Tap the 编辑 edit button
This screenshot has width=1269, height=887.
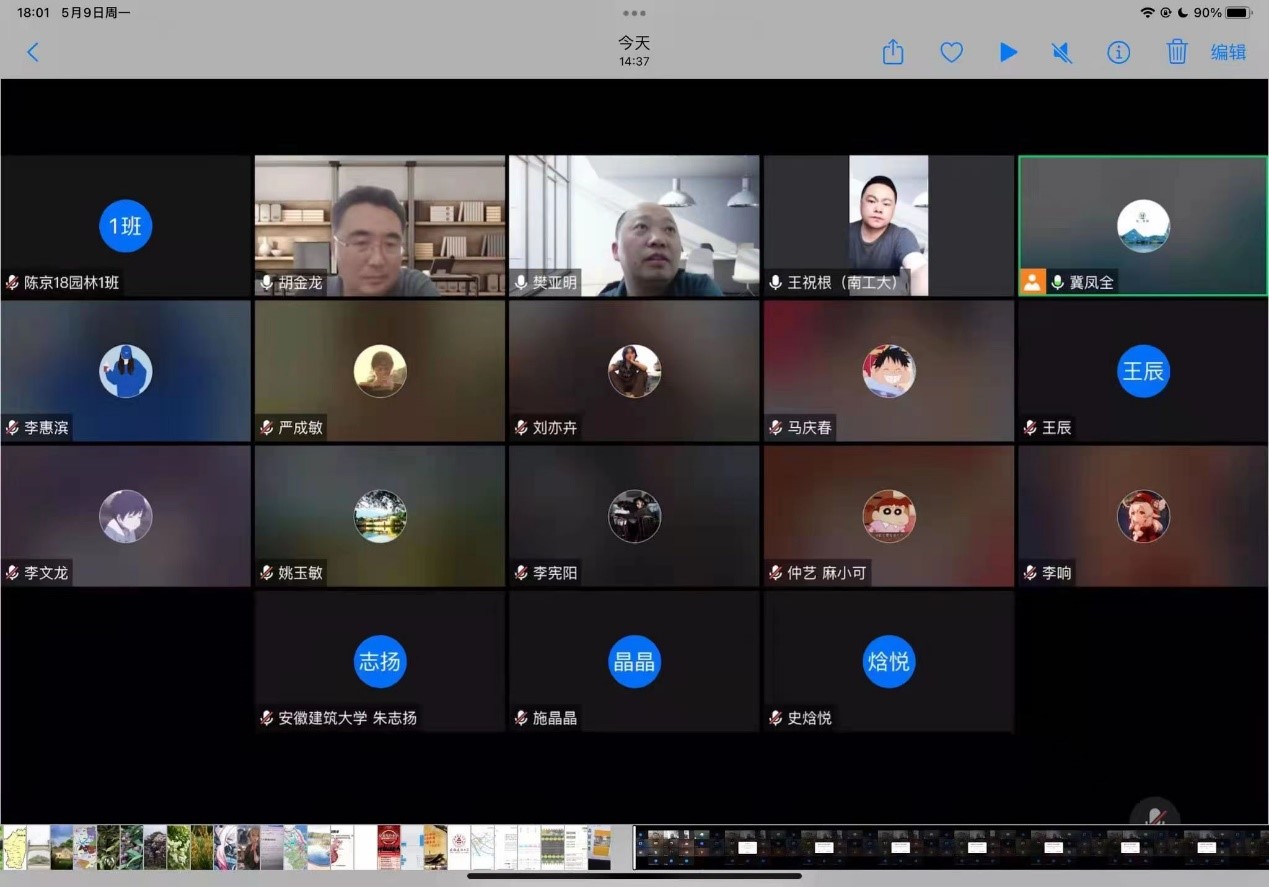click(1228, 52)
